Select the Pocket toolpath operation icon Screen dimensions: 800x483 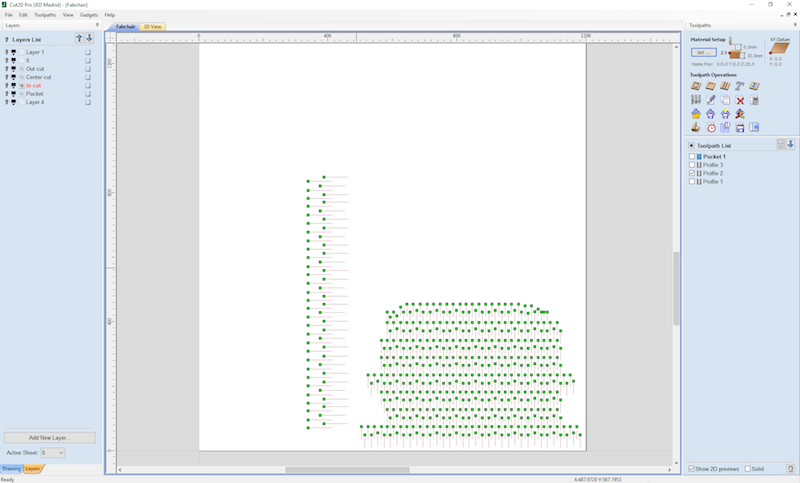pos(710,86)
